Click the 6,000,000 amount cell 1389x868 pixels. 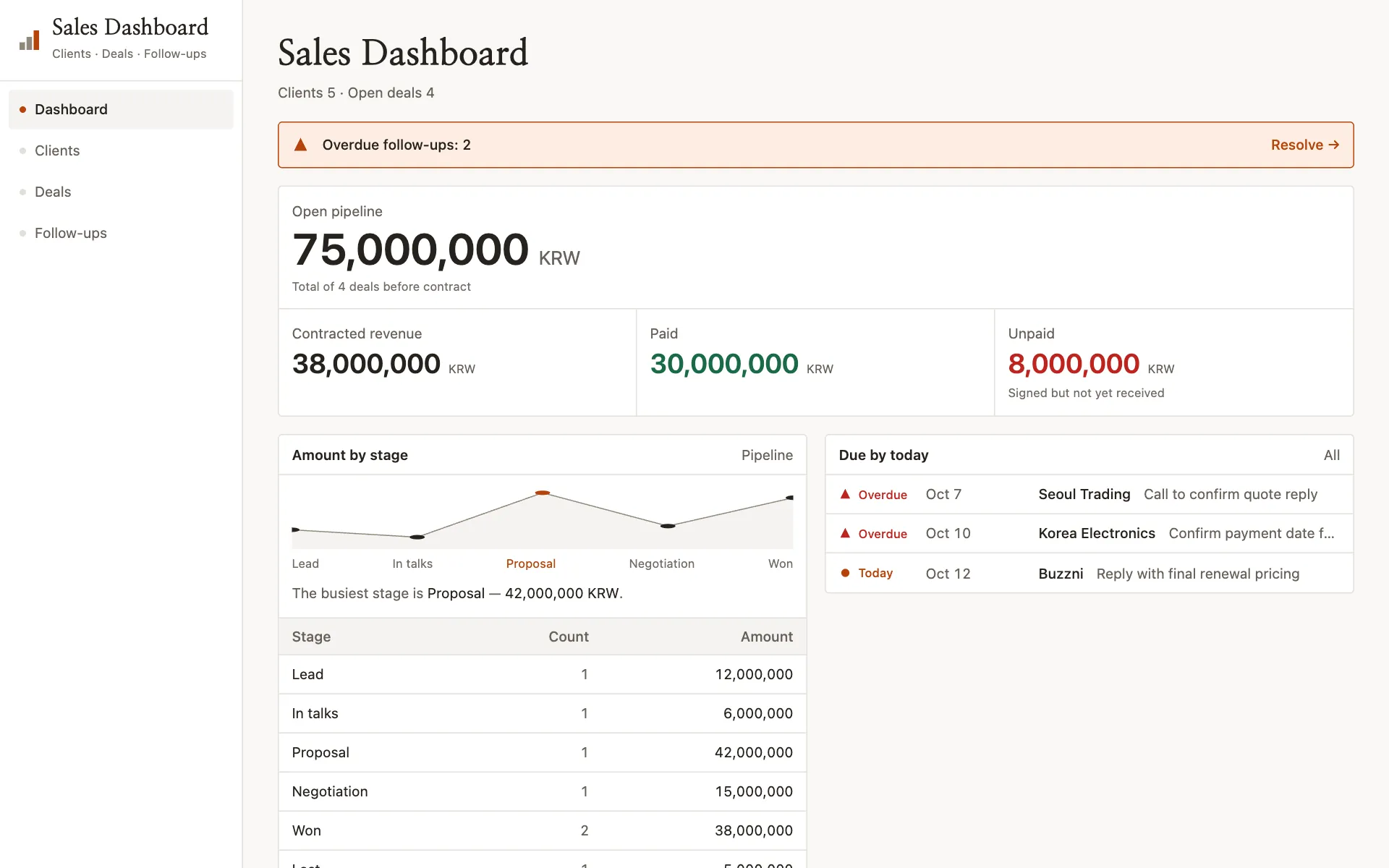(758, 713)
